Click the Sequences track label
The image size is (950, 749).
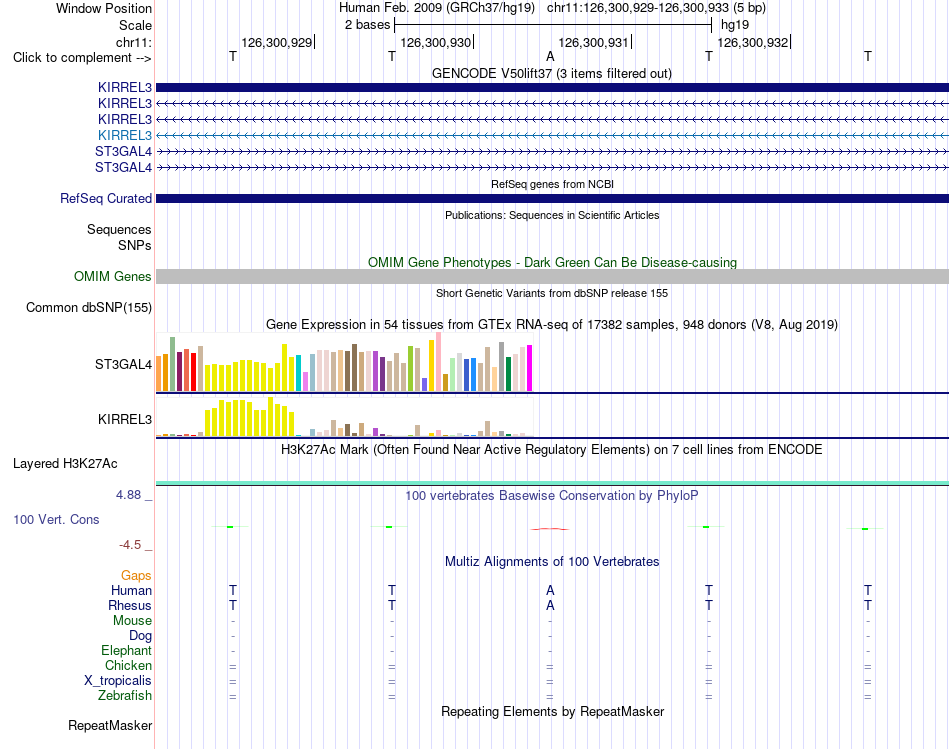[119, 229]
